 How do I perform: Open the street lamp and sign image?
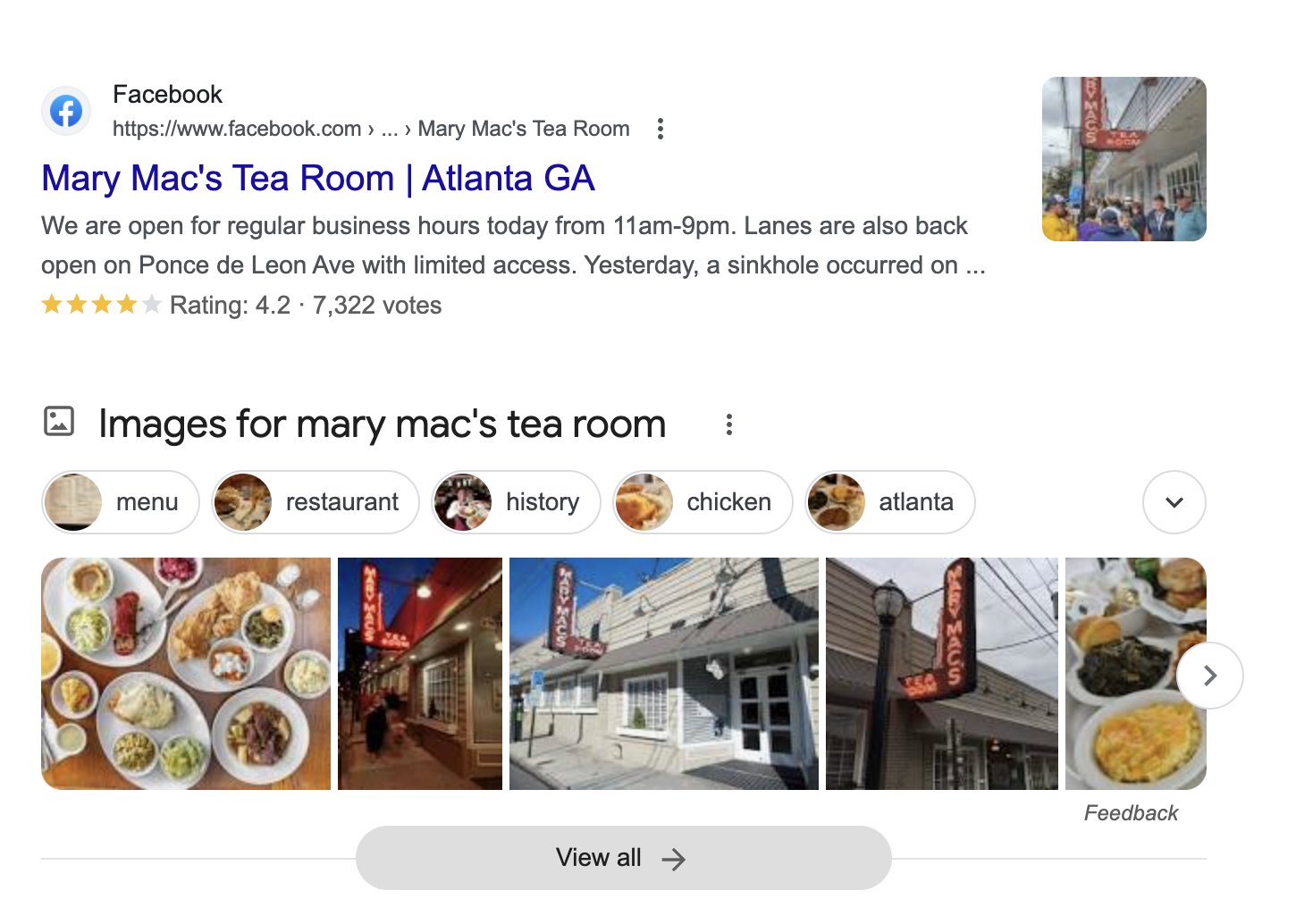click(x=942, y=674)
